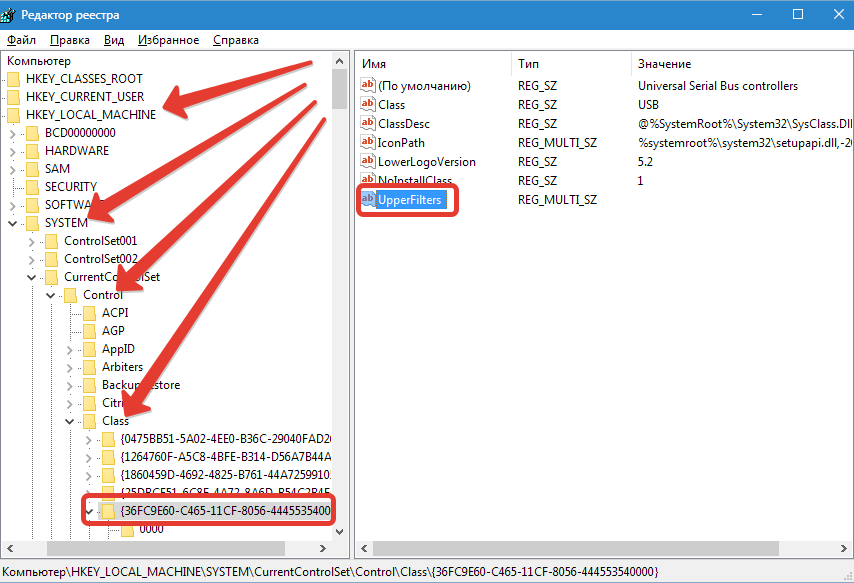The width and height of the screenshot is (854, 583).
Task: Expand the BCD00000000 key
Action: point(13,133)
